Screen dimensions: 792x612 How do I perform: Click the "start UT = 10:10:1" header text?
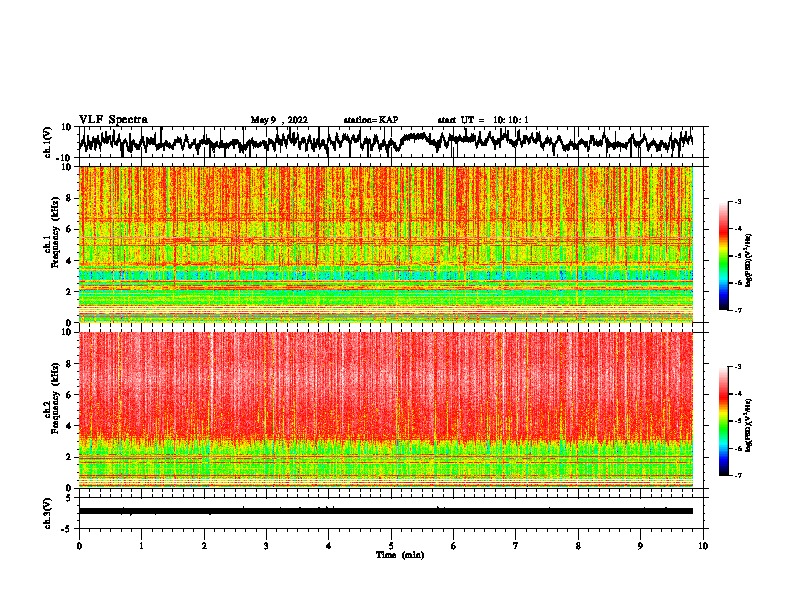pyautogui.click(x=483, y=120)
